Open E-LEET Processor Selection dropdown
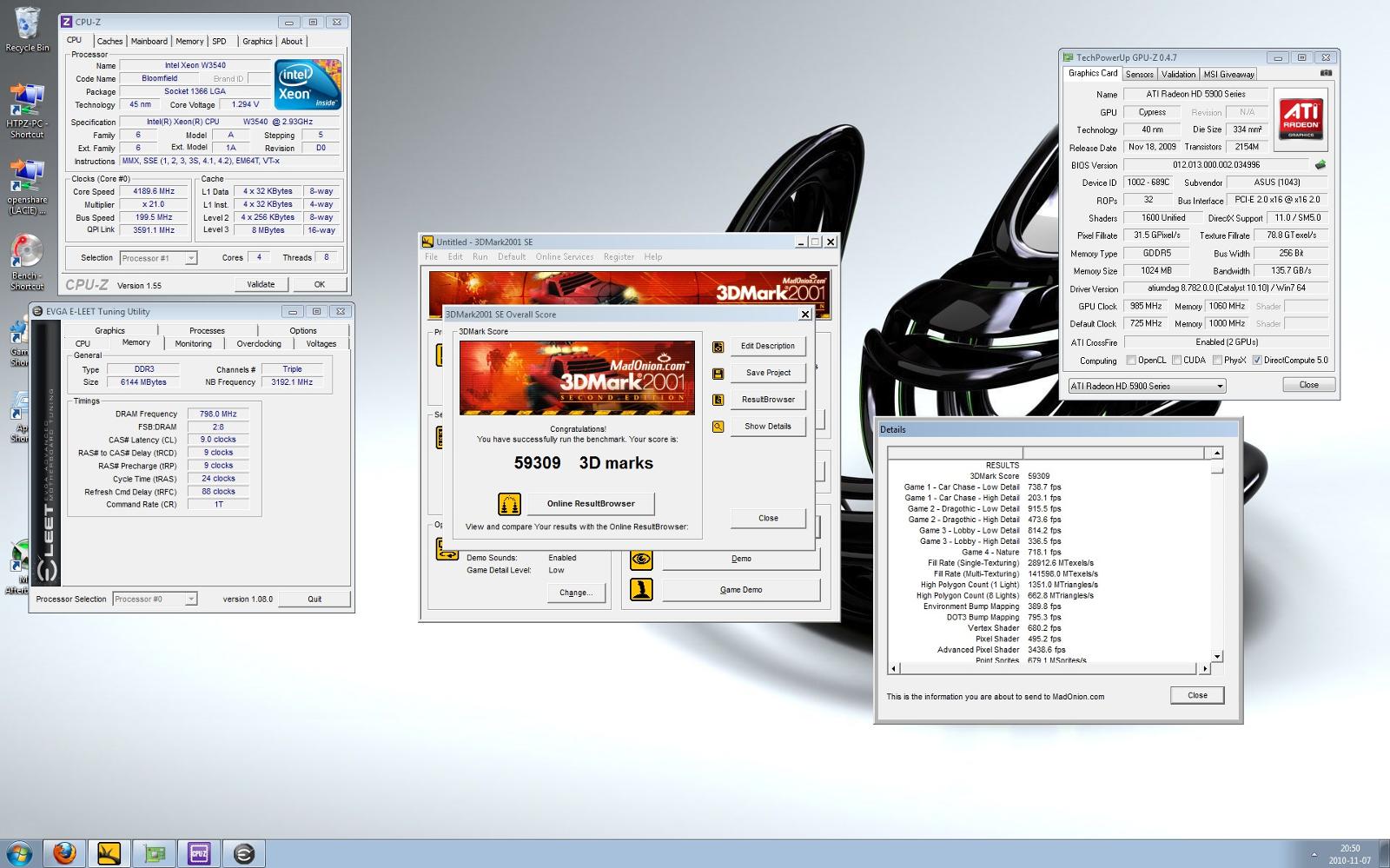The image size is (1390, 868). (155, 599)
